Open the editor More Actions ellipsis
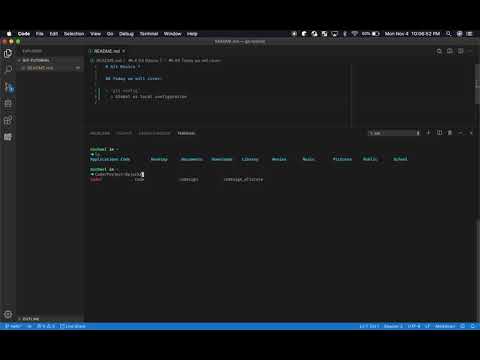Screen dimensions: 480x360 (x=470, y=51)
